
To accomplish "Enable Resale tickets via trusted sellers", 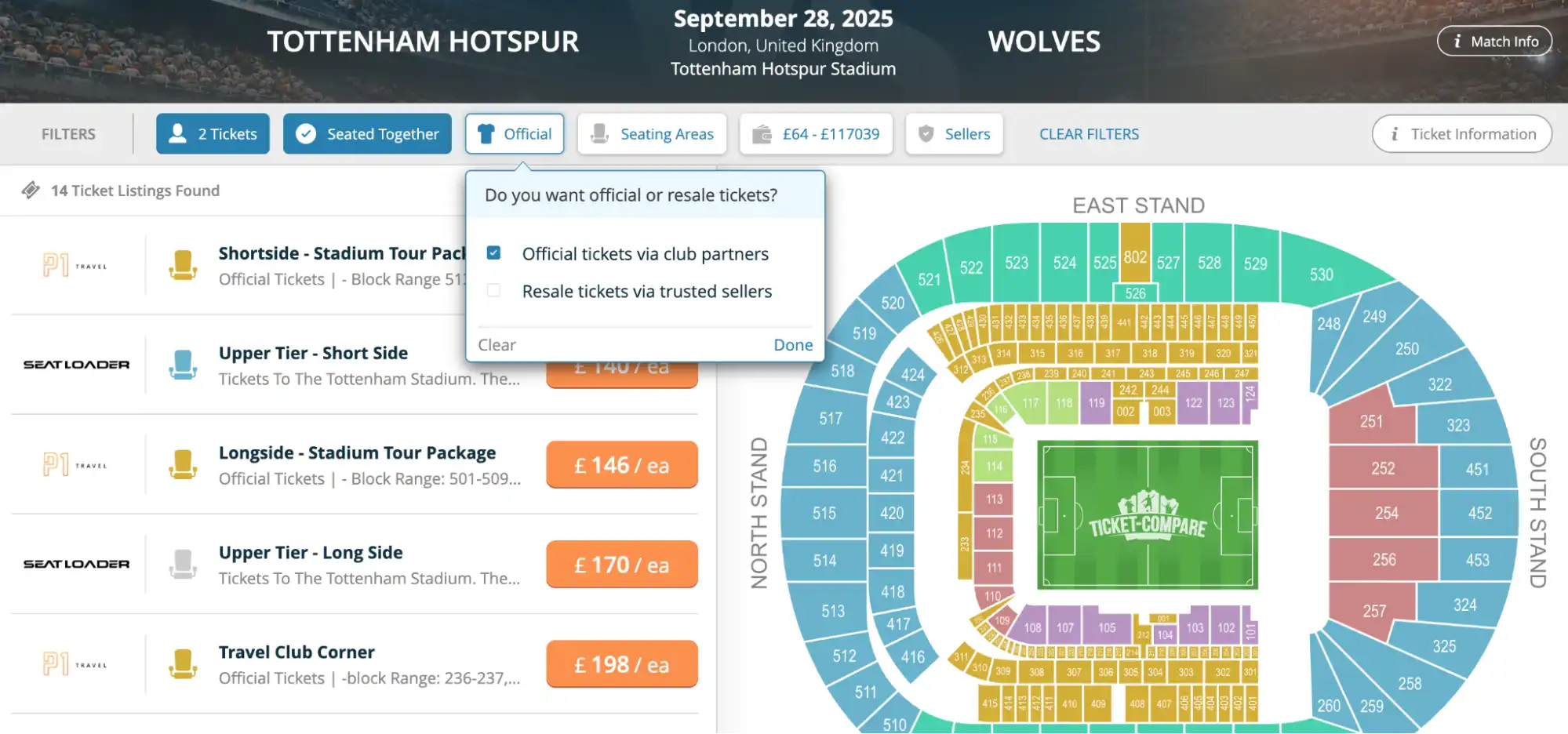I will click(494, 290).
